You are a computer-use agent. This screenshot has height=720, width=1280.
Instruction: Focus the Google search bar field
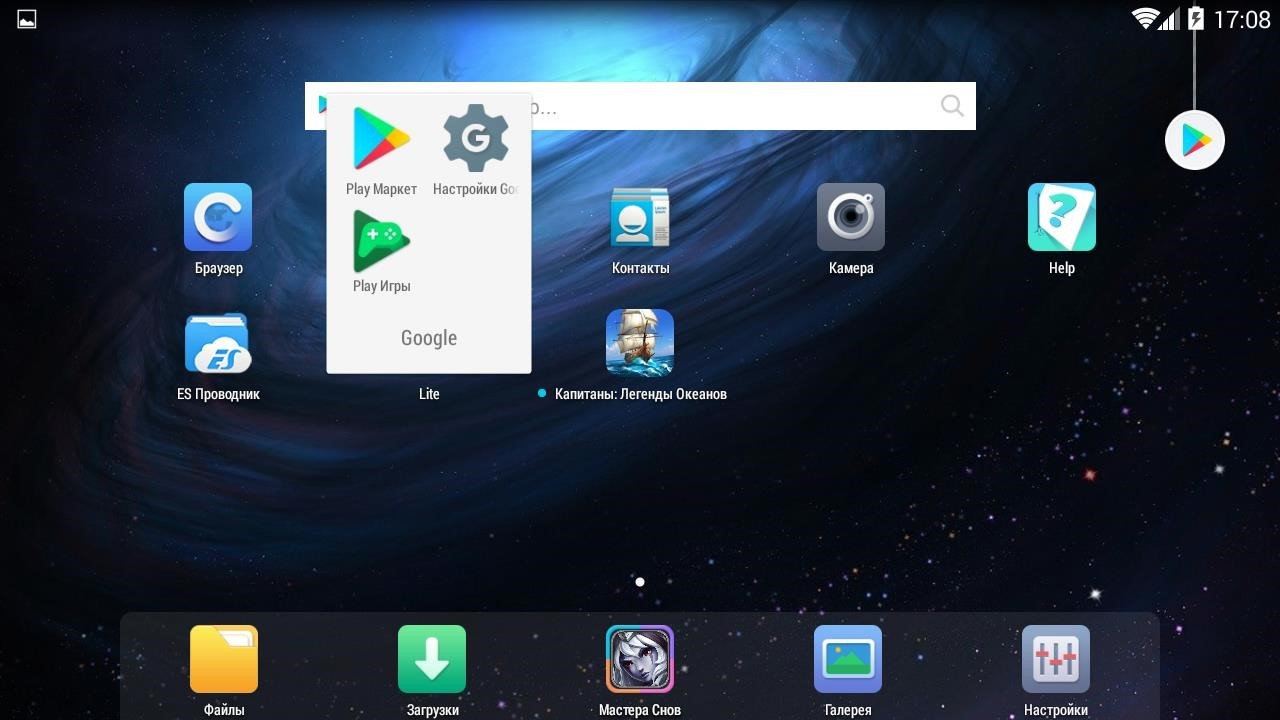click(640, 106)
